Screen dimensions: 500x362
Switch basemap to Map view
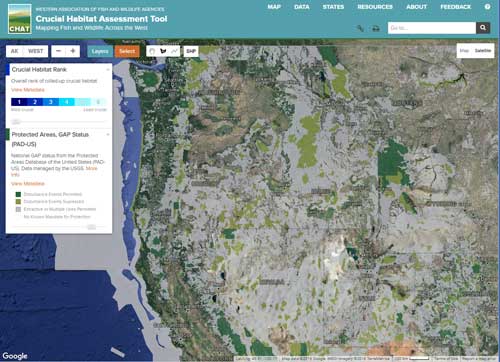click(x=464, y=51)
